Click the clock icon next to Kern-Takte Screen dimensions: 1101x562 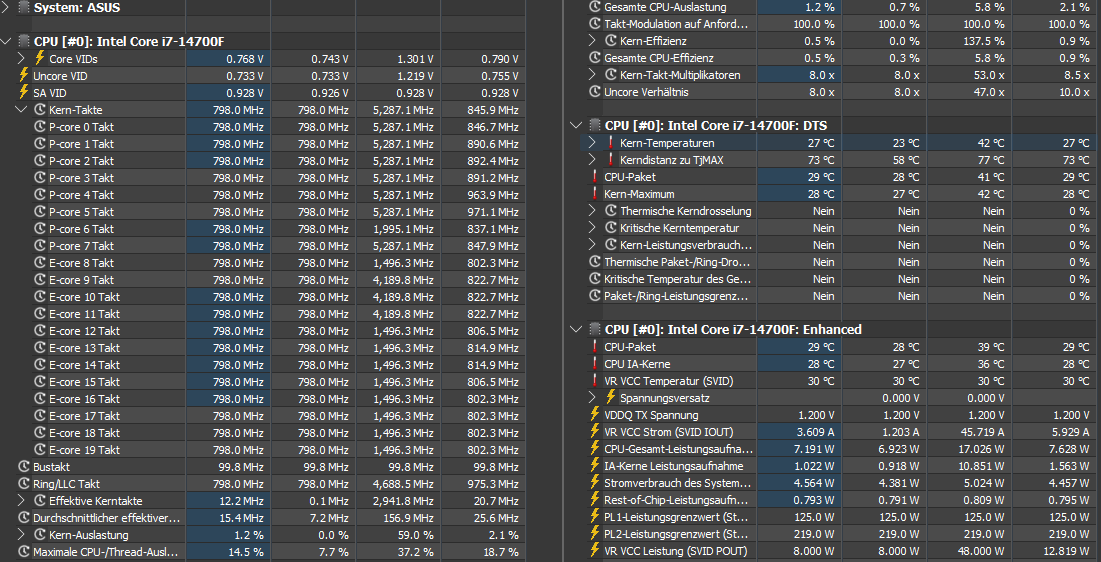tap(40, 110)
